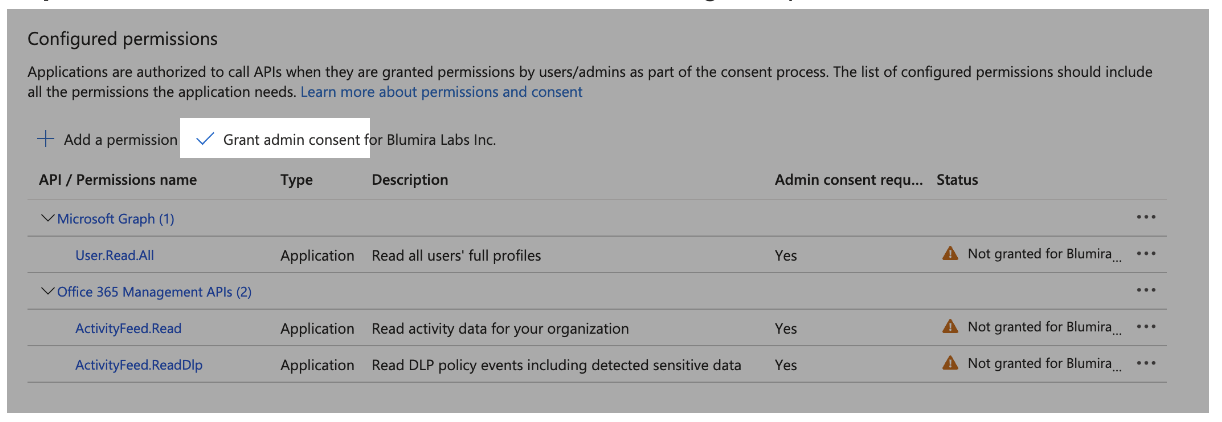1222x422 pixels.
Task: Select Grant admin consent for Blumira Labs Inc.
Action: coord(359,140)
